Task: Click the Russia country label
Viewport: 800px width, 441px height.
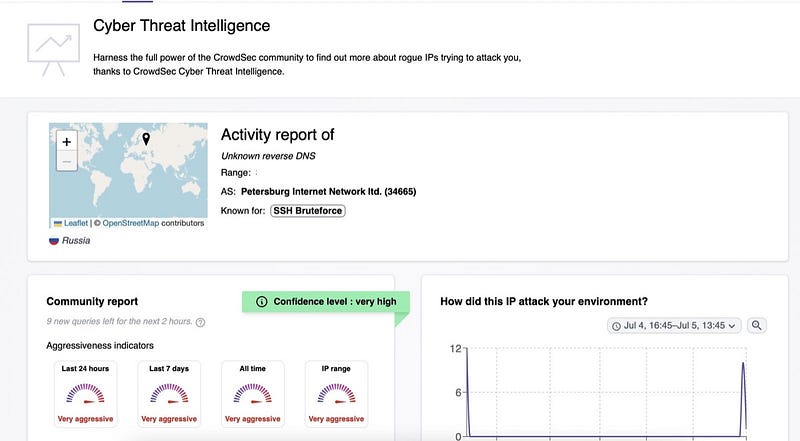Action: coord(76,240)
